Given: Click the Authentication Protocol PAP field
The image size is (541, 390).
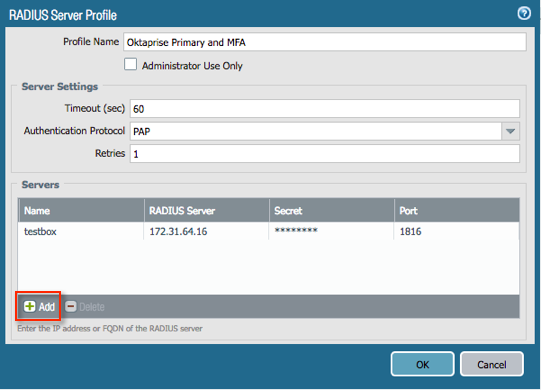Looking at the screenshot, I should 316,131.
